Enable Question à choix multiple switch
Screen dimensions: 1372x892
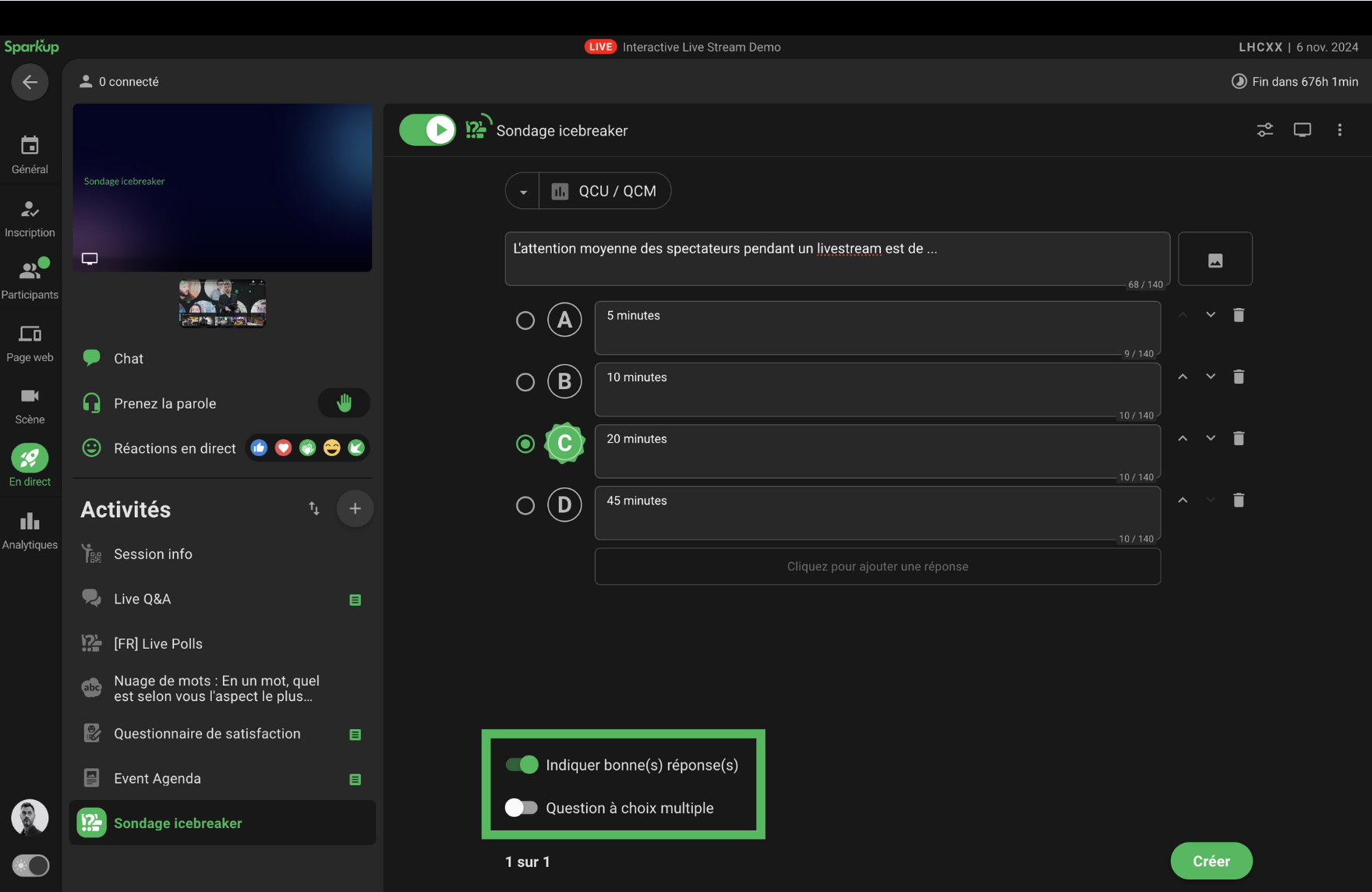[x=522, y=808]
